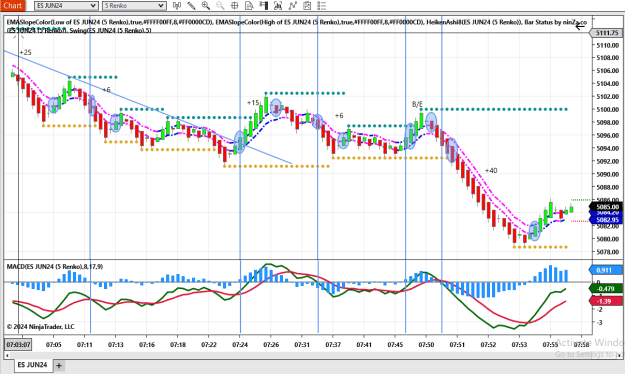Click the +15 annotation text

click(253, 103)
